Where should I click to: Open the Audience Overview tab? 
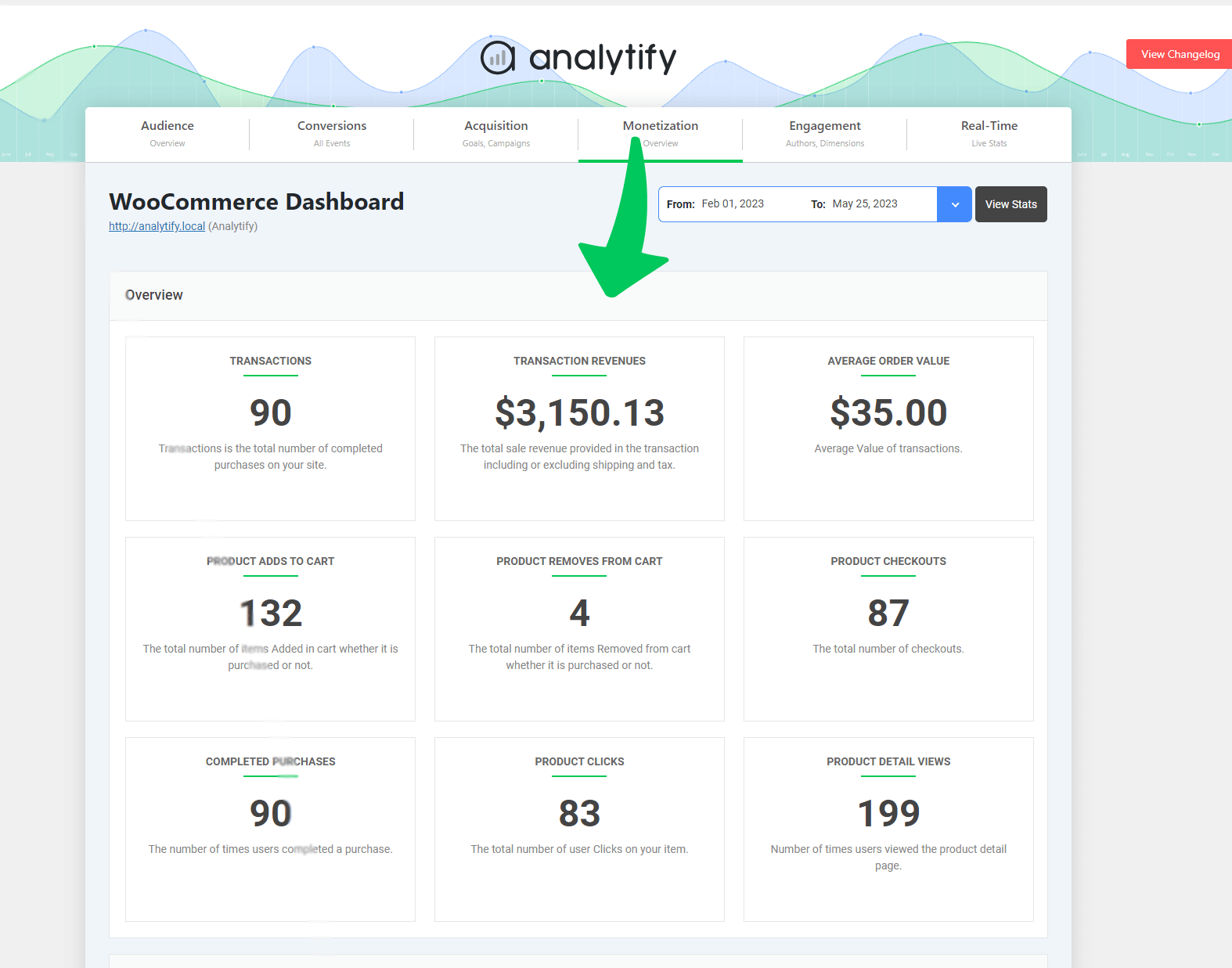[x=168, y=134]
